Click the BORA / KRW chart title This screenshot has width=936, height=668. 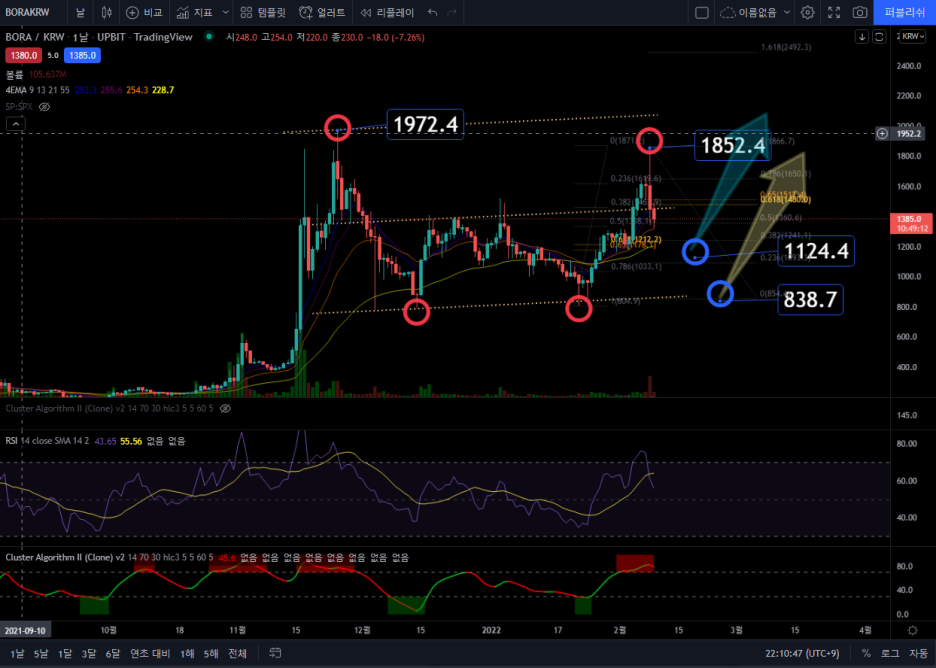pos(99,37)
